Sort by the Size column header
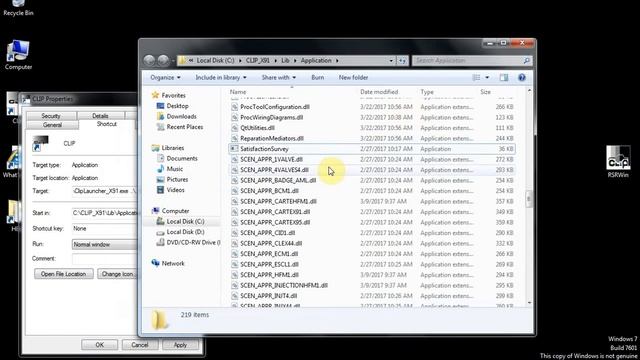Screen dimensions: 640x360 click(485, 92)
